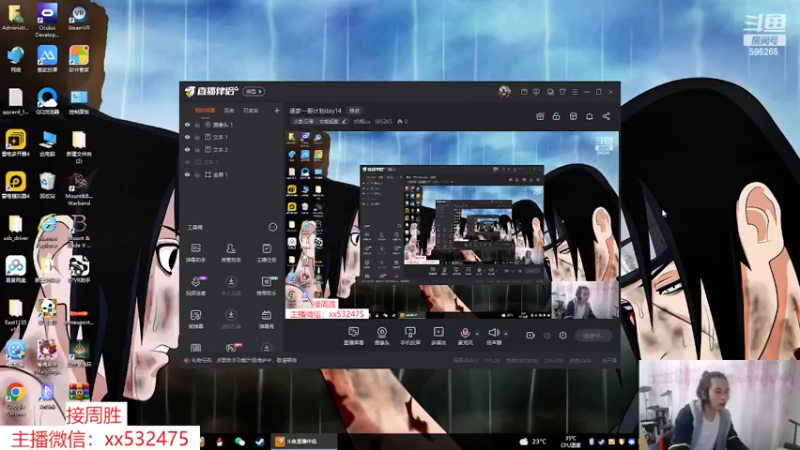
Task: Lock the 摄像头 1 source
Action: (197, 124)
